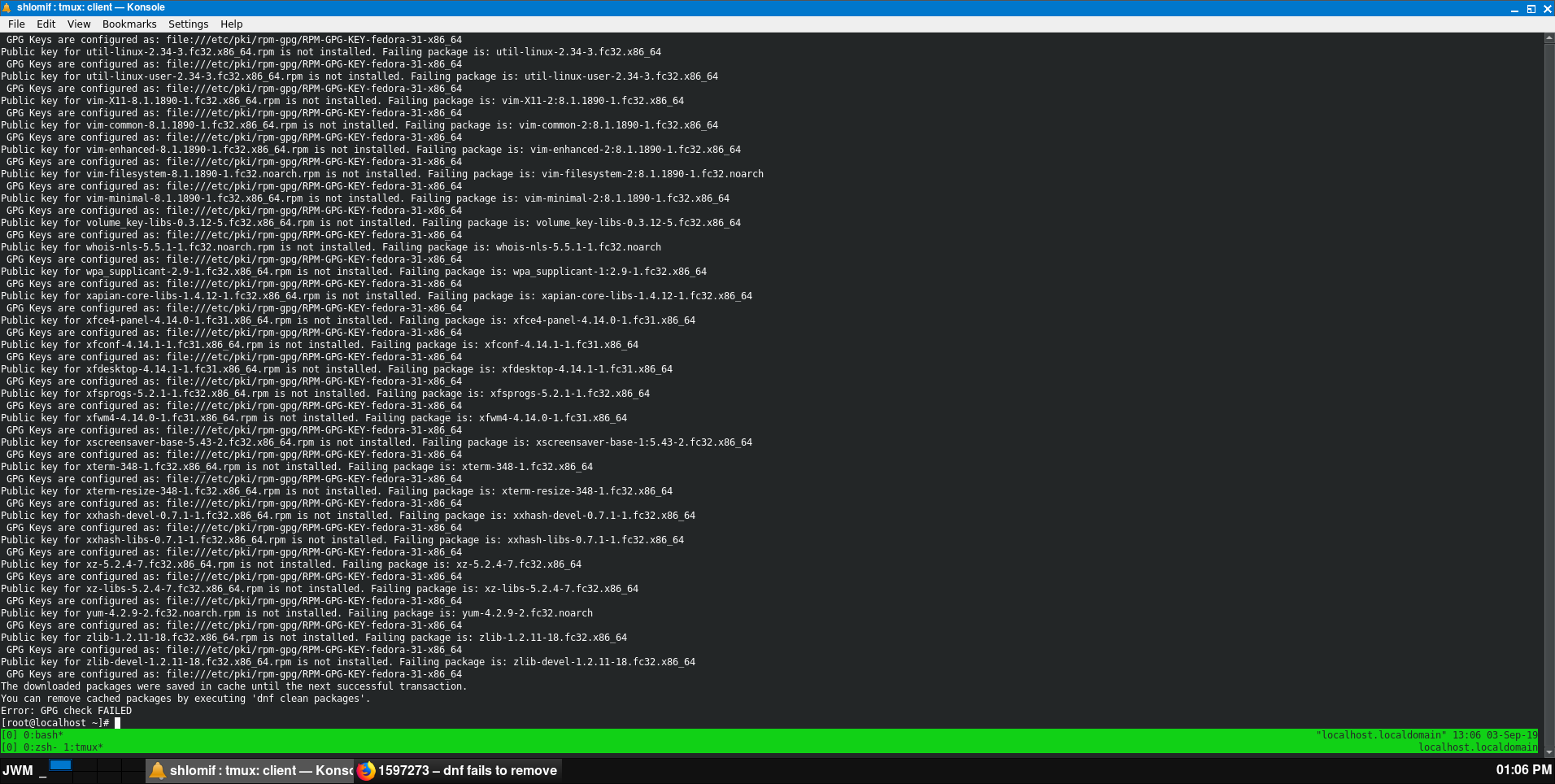Image resolution: width=1555 pixels, height=784 pixels.
Task: Click the vim-X11 public key failure line
Action: (x=342, y=101)
